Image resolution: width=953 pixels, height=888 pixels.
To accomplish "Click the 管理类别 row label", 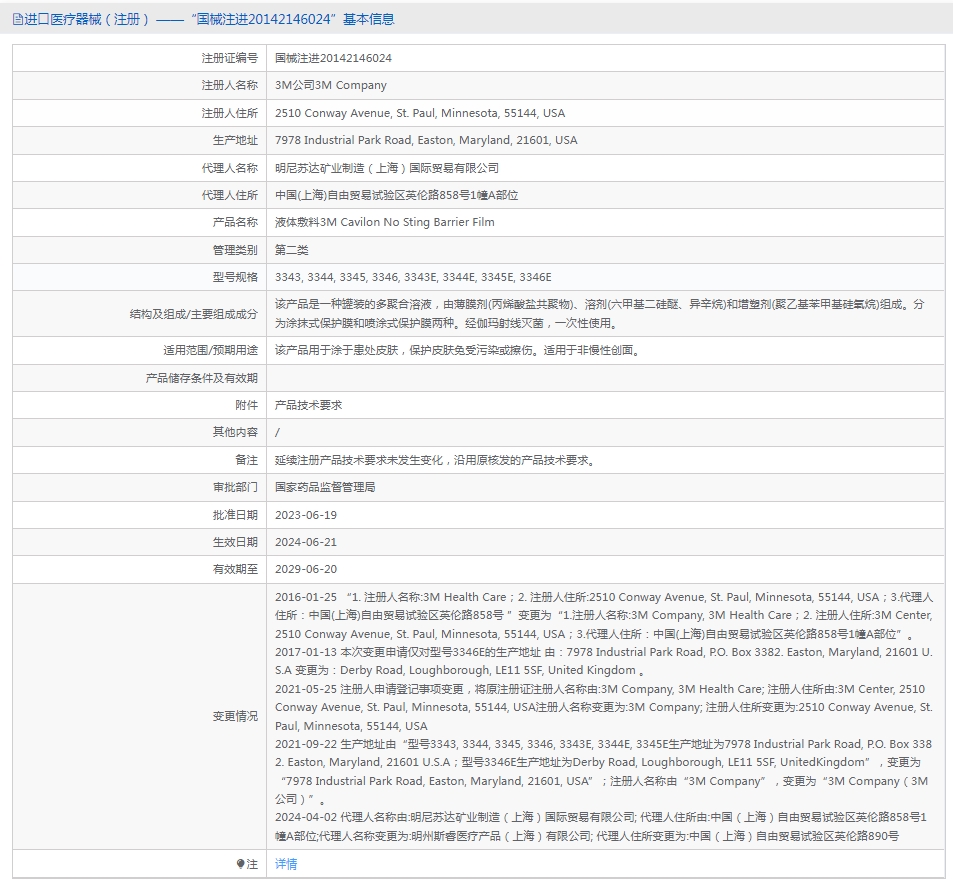I will point(235,250).
